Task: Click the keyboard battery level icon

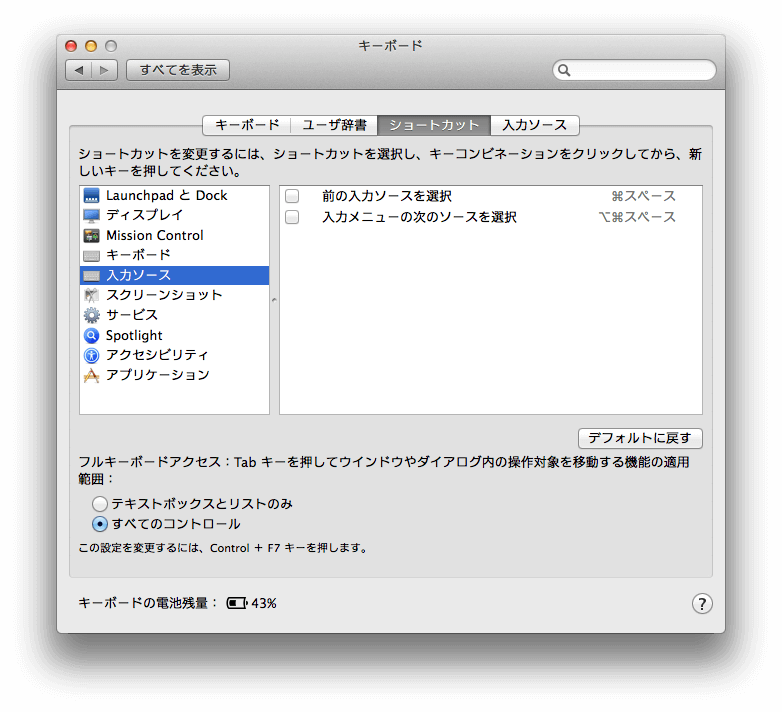Action: [x=237, y=603]
